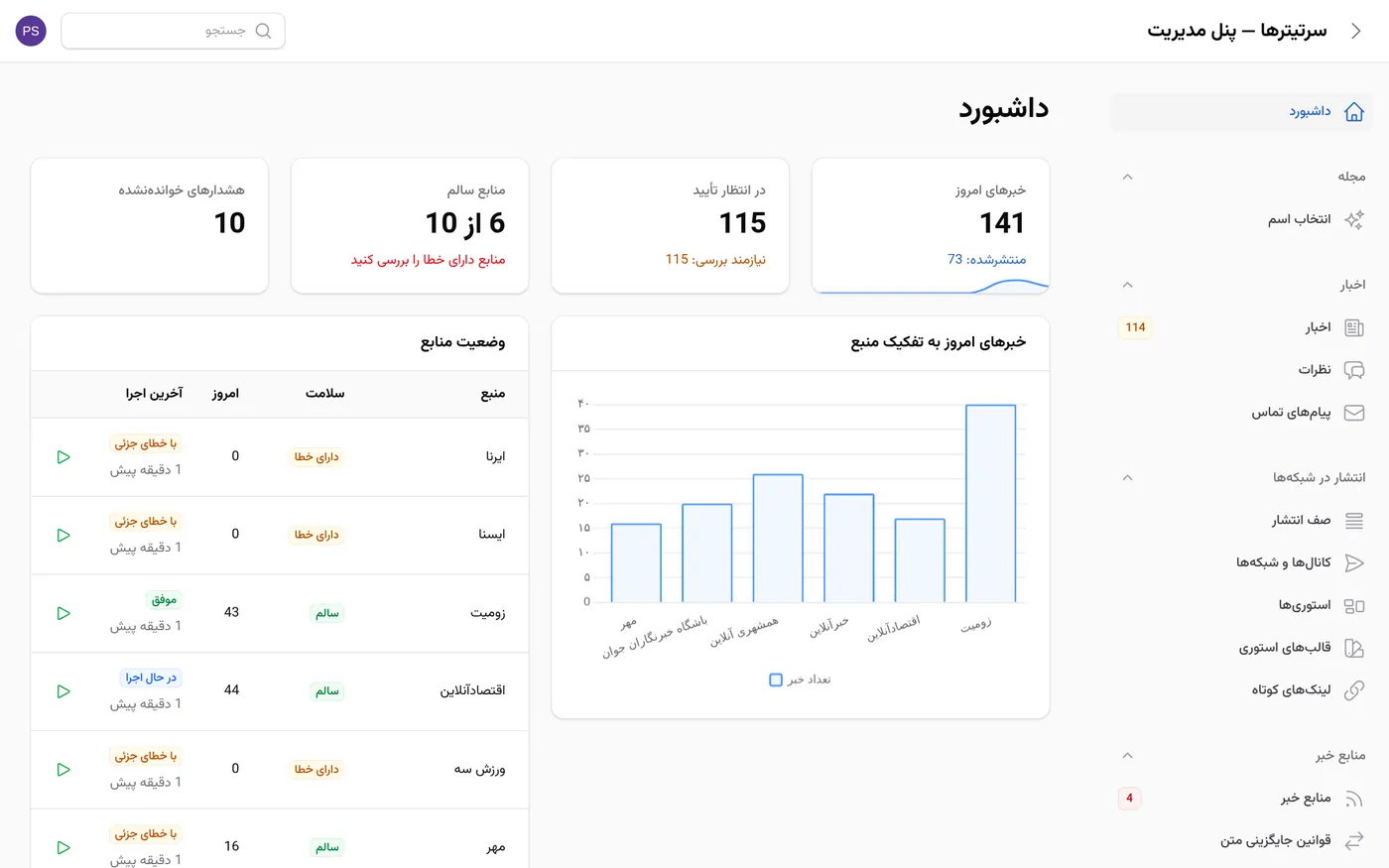Screen dimensions: 1389x868
Task: Click the آخرین اجرا column header
Action: point(154,394)
